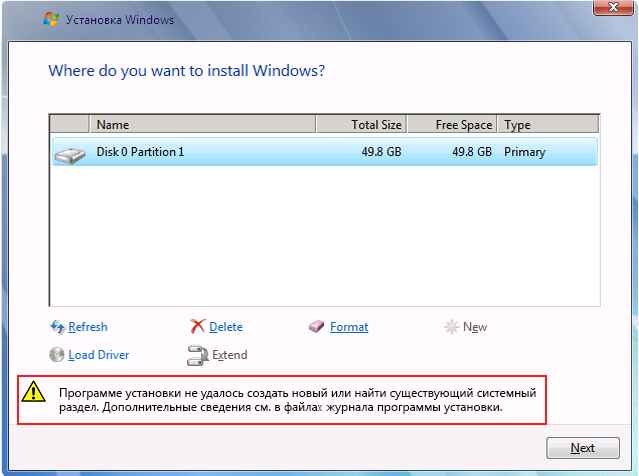Click the 'Where do you want to install Windows?' heading

[x=187, y=71]
